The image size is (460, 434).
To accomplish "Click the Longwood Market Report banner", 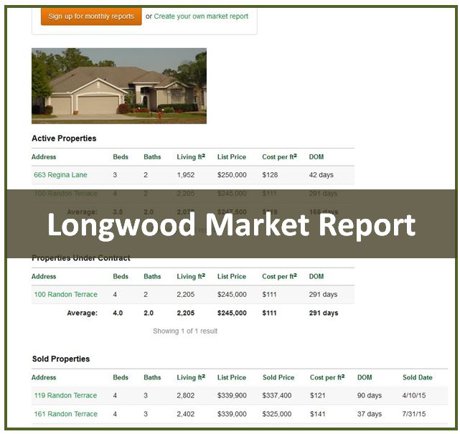I will (231, 224).
